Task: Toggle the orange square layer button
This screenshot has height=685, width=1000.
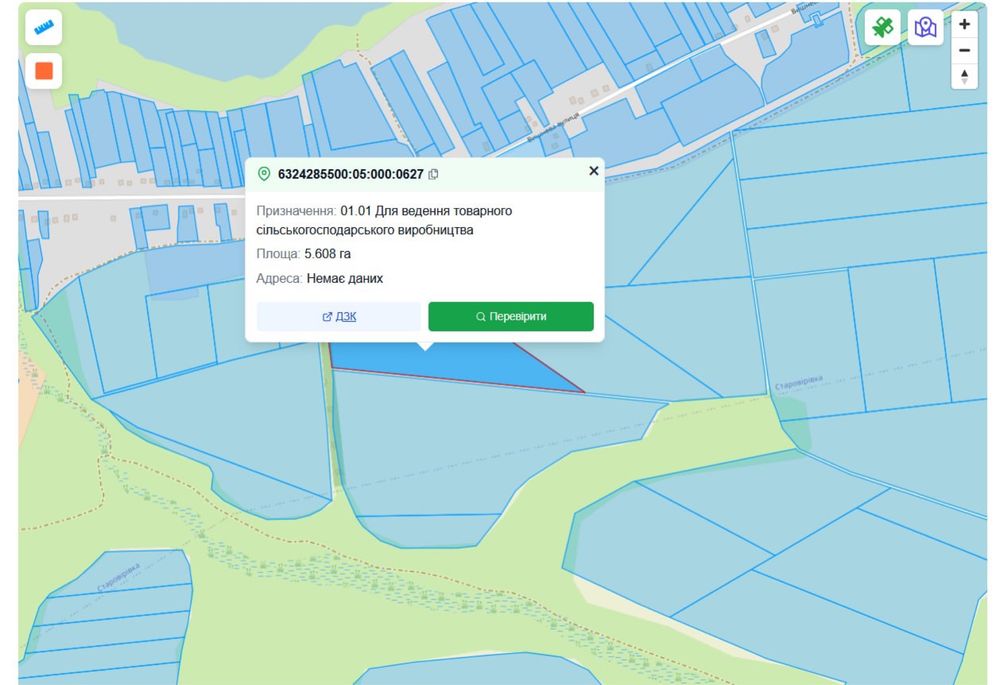Action: coord(43,71)
